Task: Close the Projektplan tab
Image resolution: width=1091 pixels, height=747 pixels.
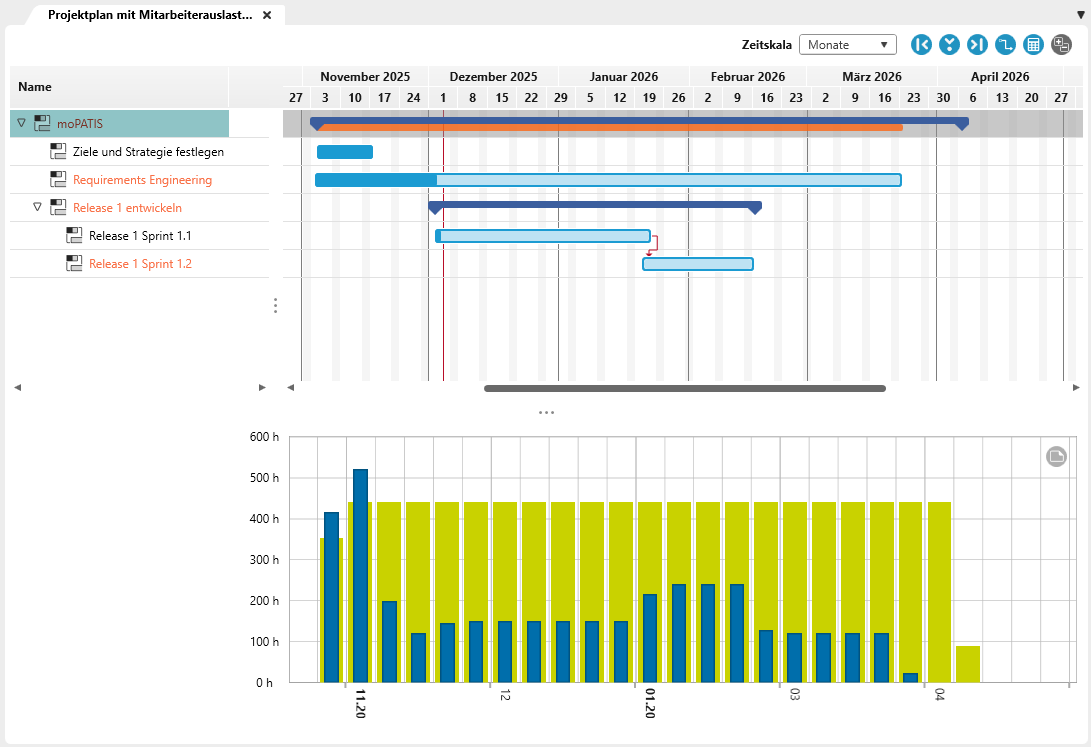Action: tap(267, 16)
